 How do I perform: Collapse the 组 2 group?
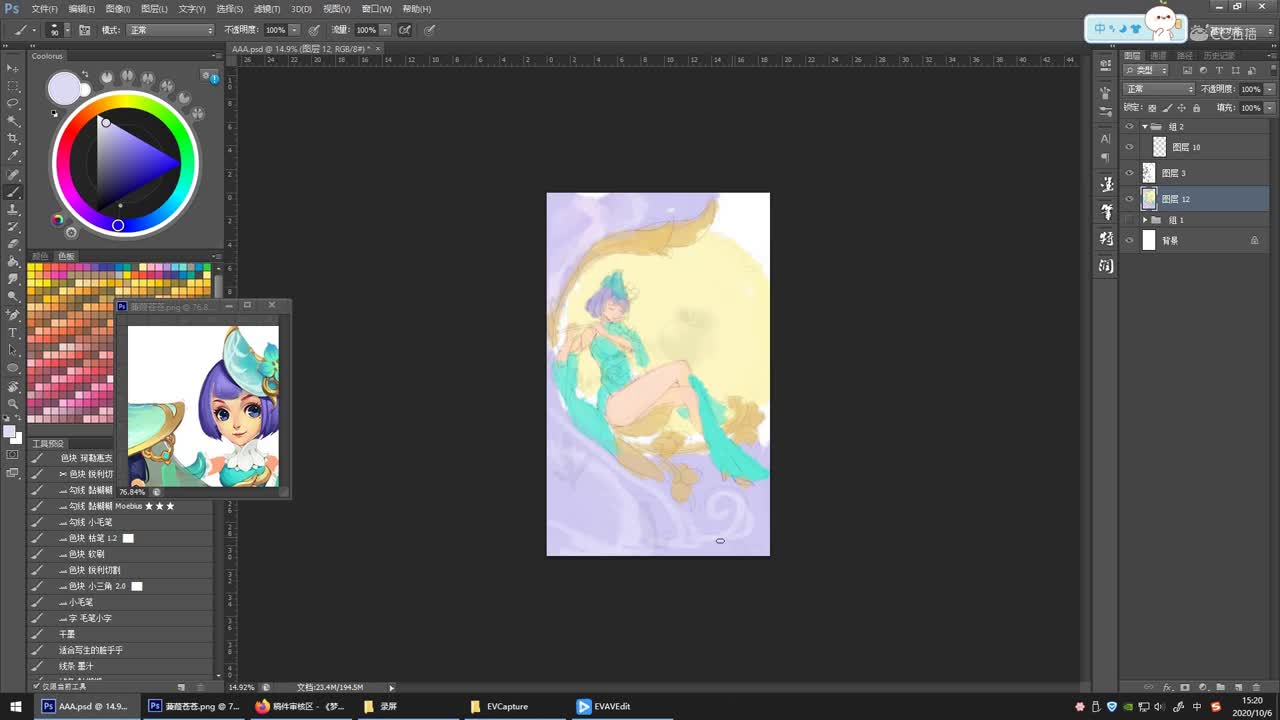[1144, 127]
